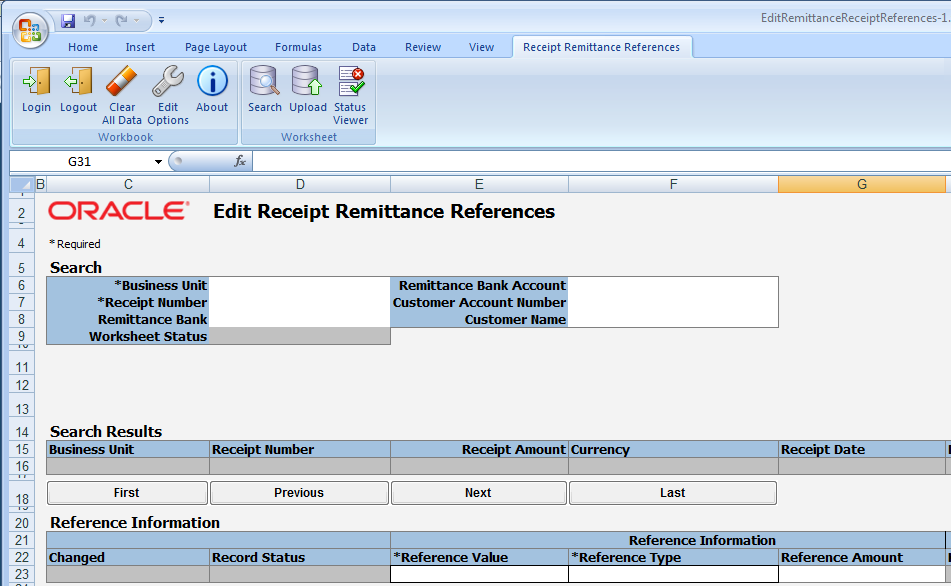Open Edit Options wrench icon
Screen dimensions: 951x586
[168, 90]
